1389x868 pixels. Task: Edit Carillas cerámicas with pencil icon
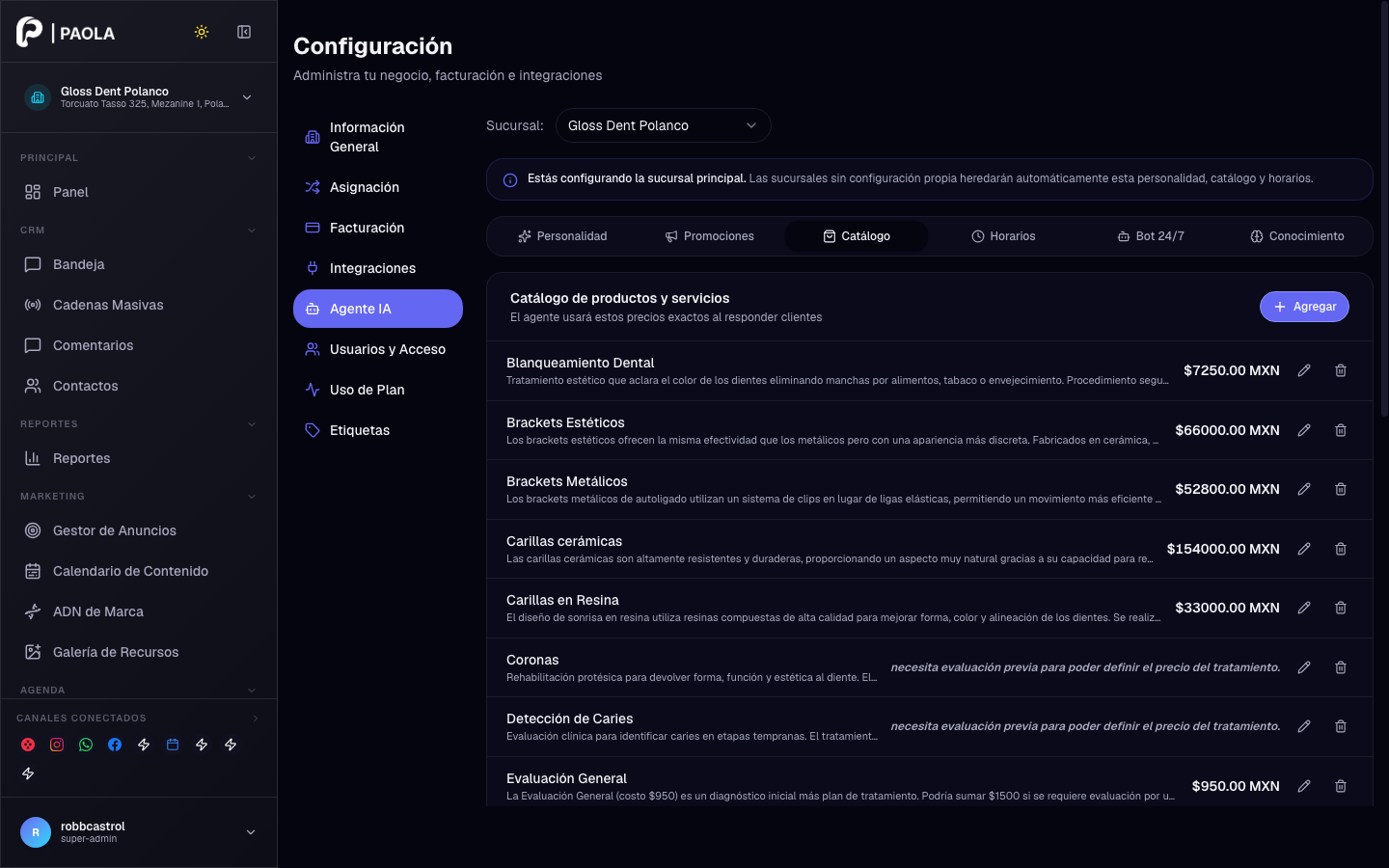(1304, 549)
